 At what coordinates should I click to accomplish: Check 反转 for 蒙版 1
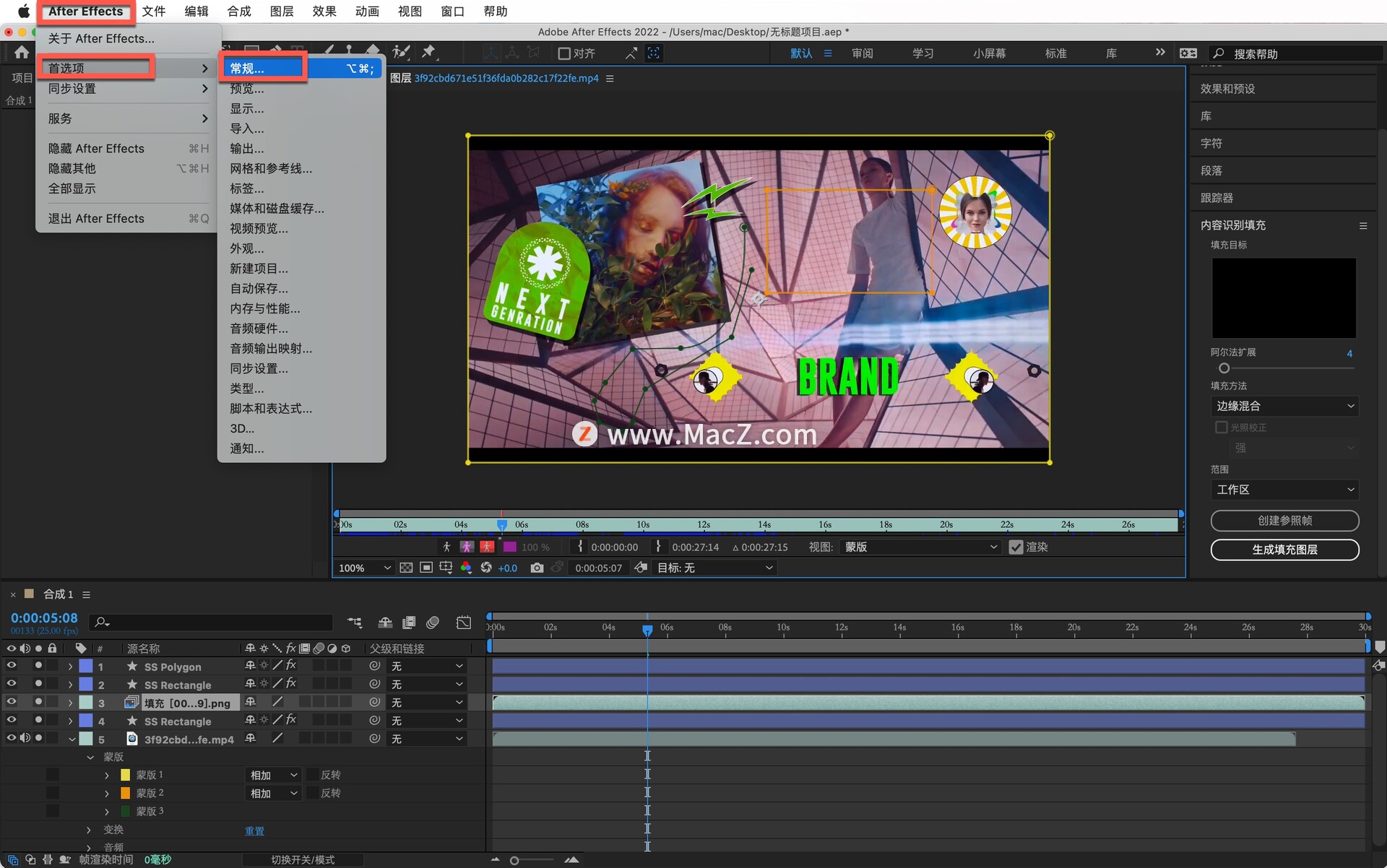point(313,774)
